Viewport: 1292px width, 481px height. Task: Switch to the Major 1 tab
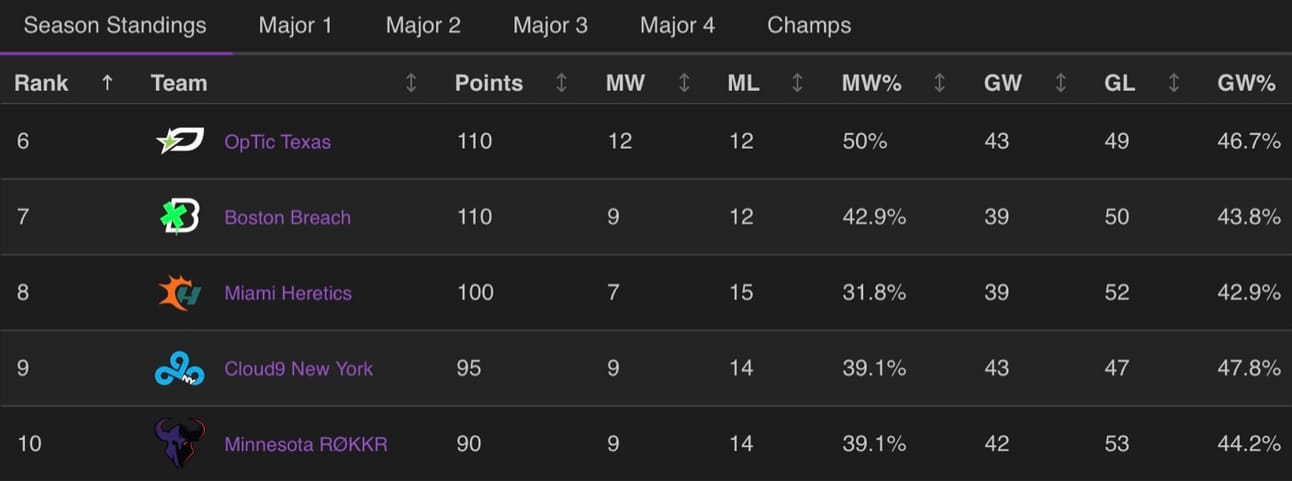point(295,25)
